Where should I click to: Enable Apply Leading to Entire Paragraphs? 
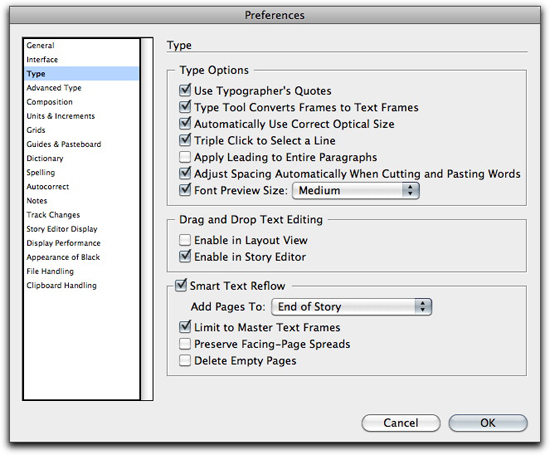[185, 157]
